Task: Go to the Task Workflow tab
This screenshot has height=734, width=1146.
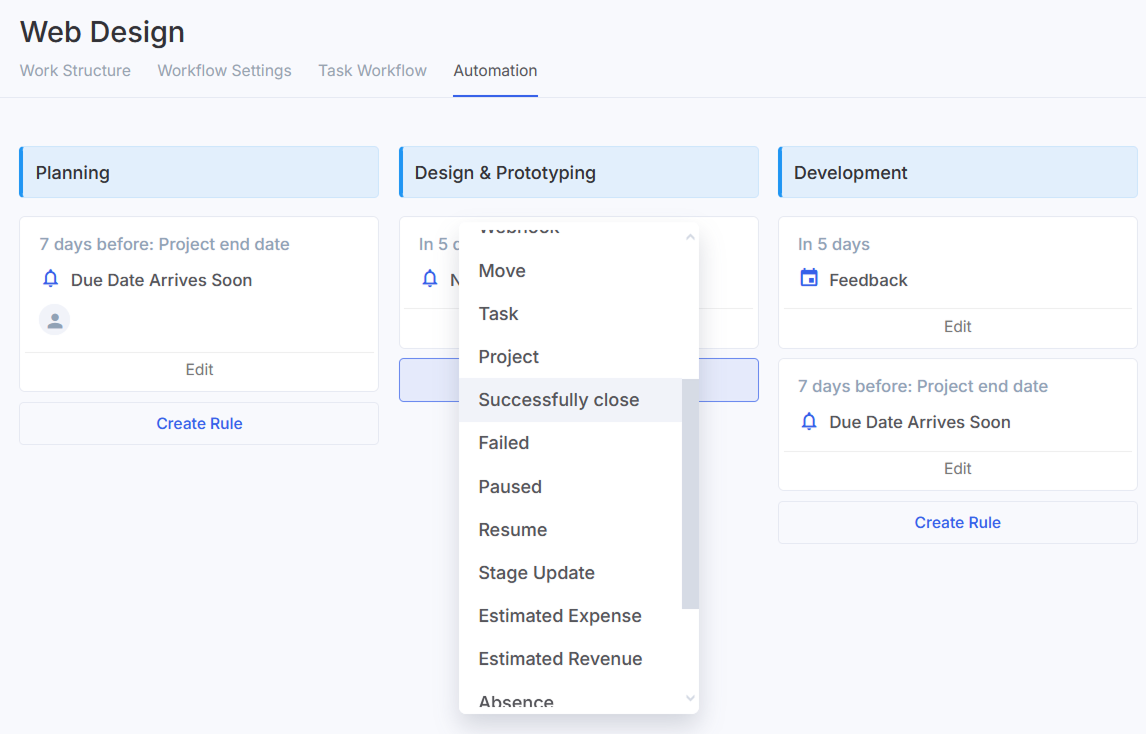Action: [x=372, y=71]
